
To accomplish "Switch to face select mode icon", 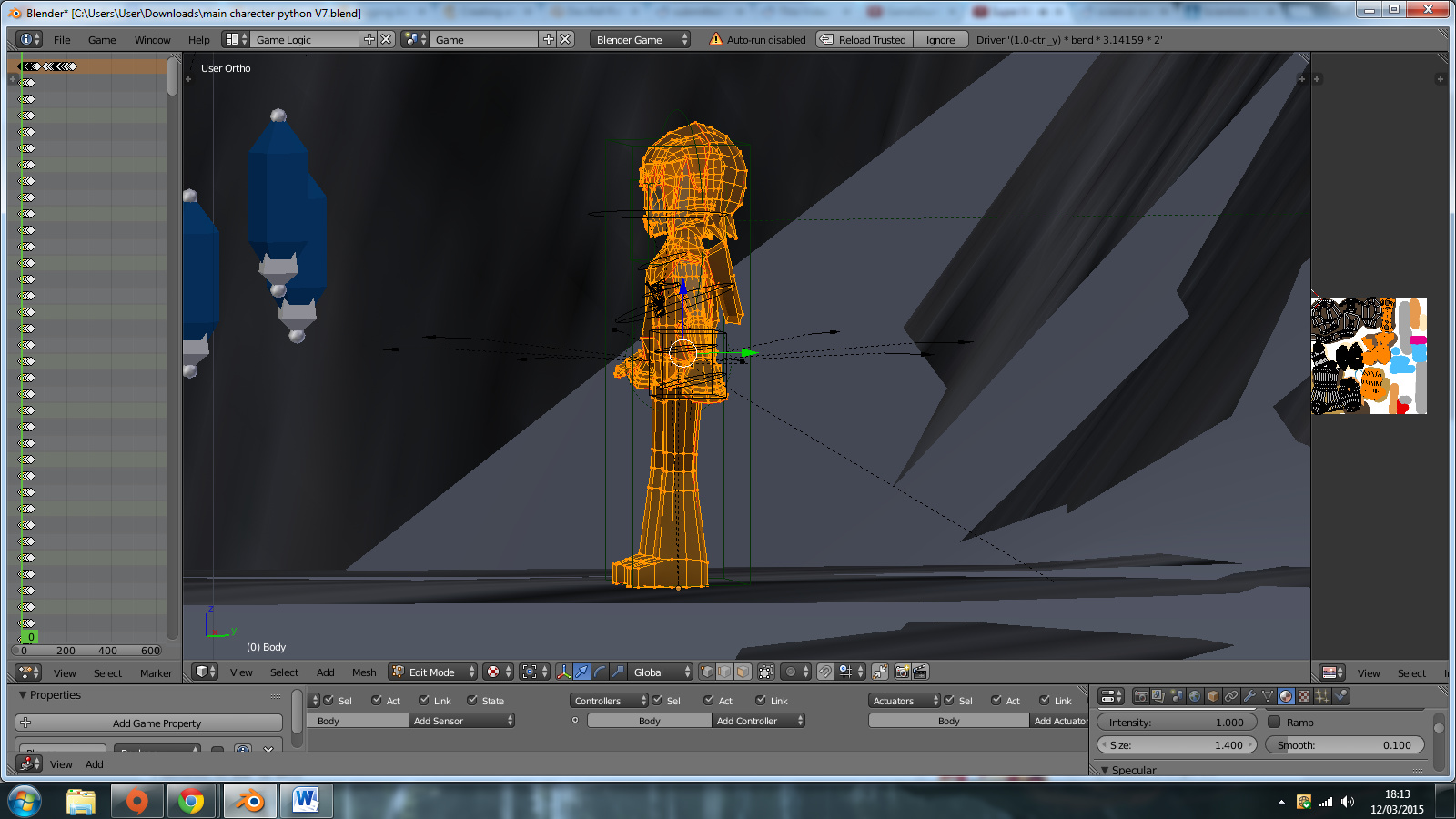I will point(743,672).
